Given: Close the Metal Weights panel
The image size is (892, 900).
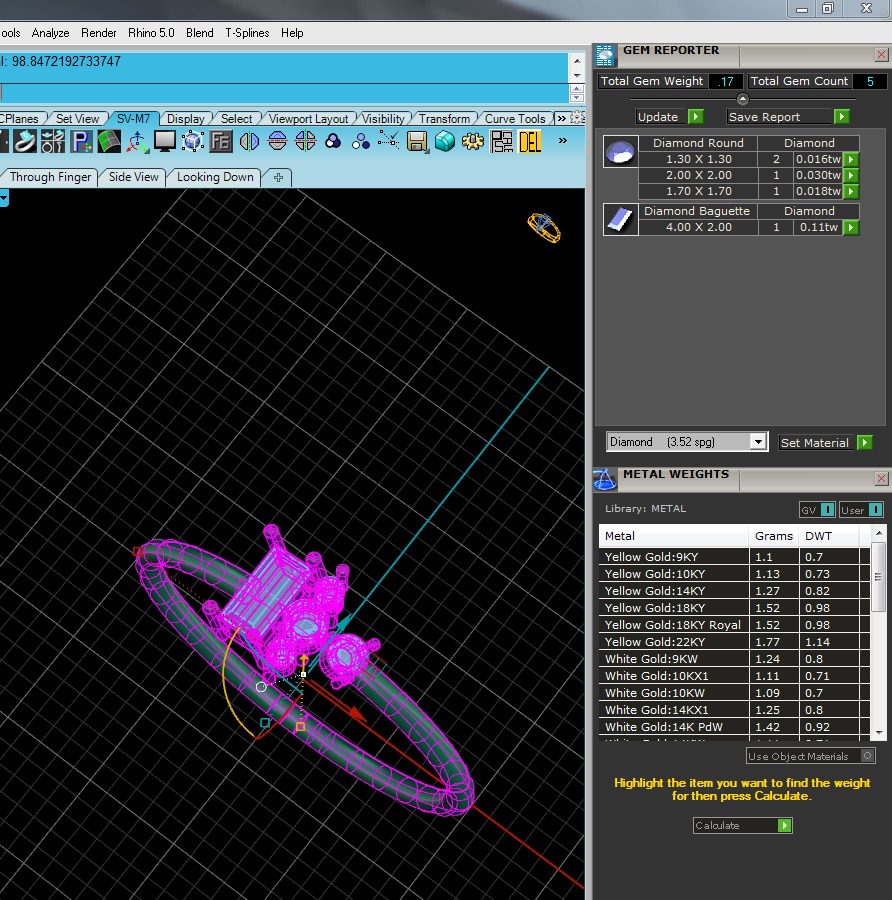Looking at the screenshot, I should coord(882,479).
